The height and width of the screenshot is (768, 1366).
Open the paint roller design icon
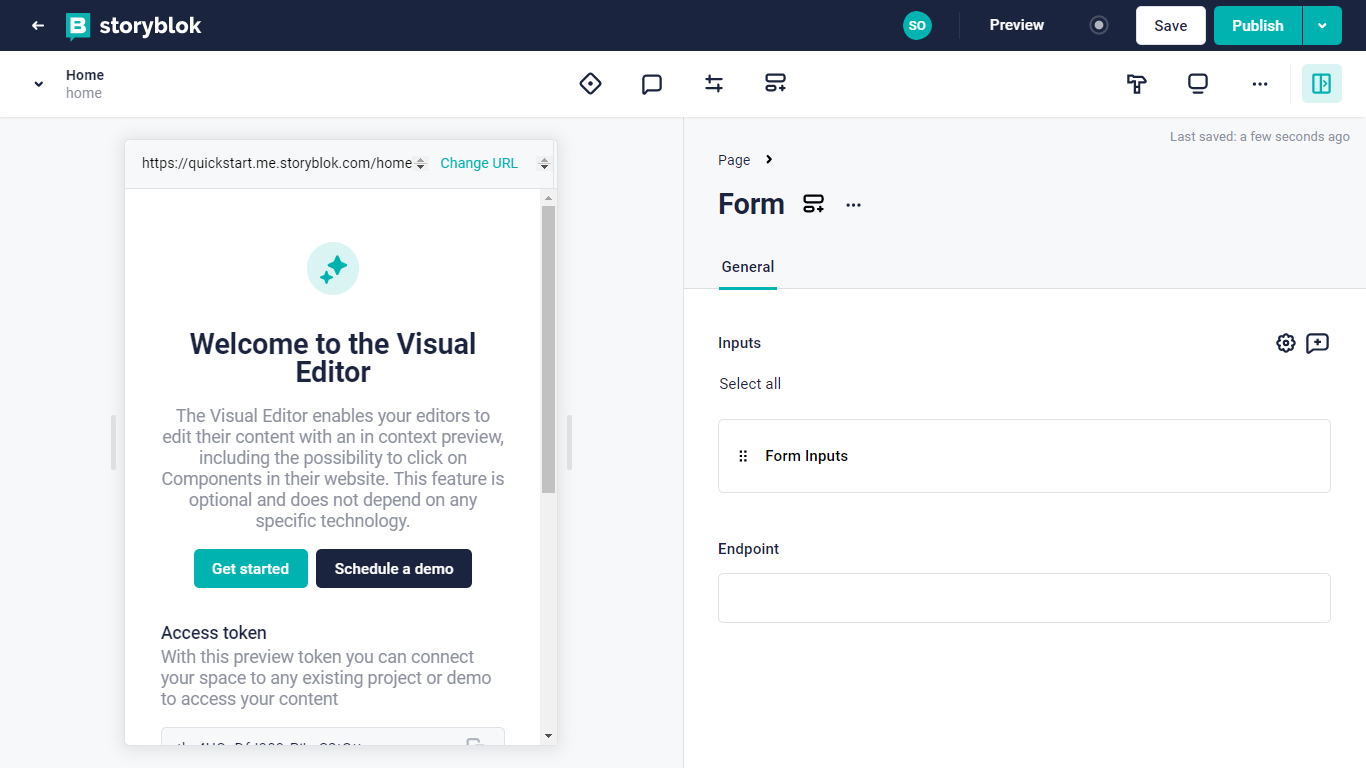click(1136, 84)
